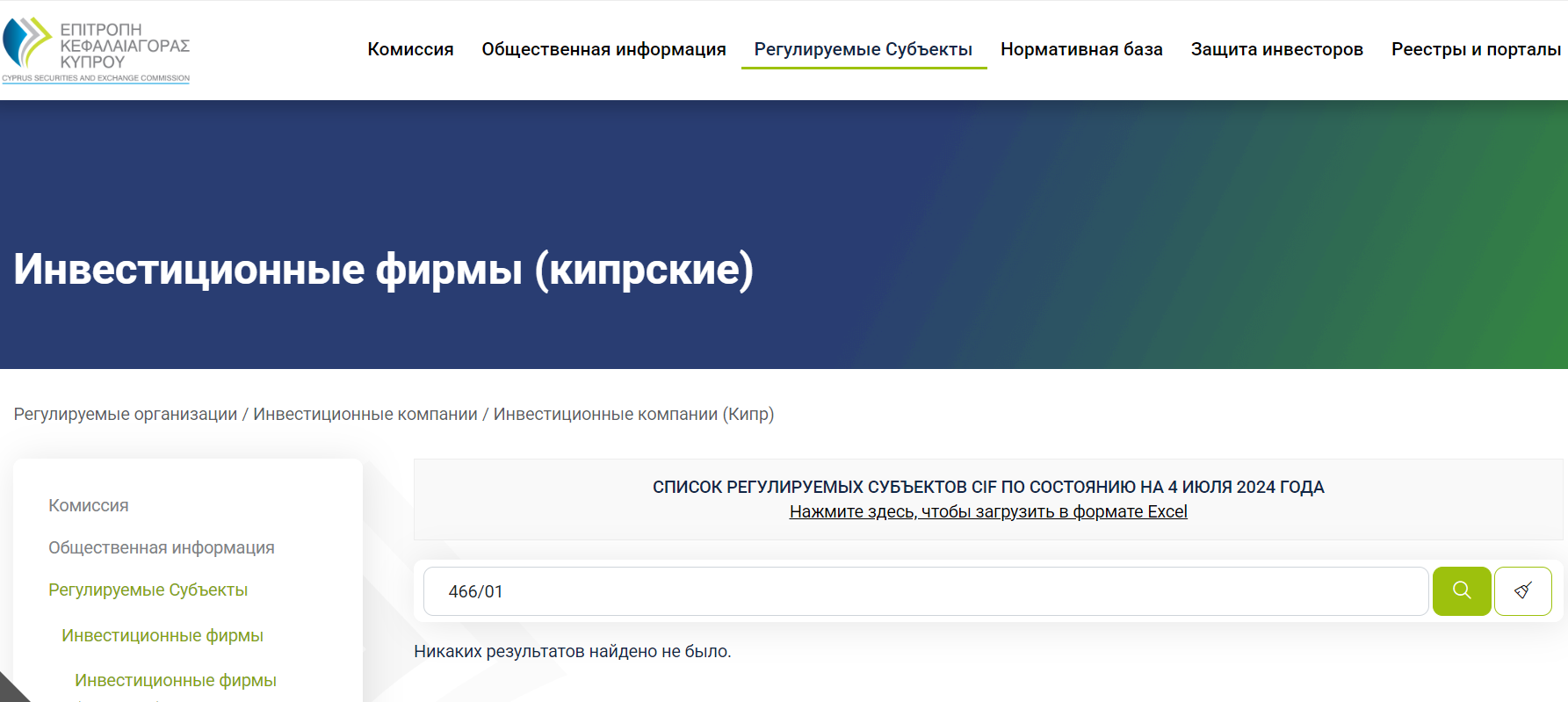Select Общественная информация in the sidebar
The width and height of the screenshot is (1568, 702).
(162, 547)
